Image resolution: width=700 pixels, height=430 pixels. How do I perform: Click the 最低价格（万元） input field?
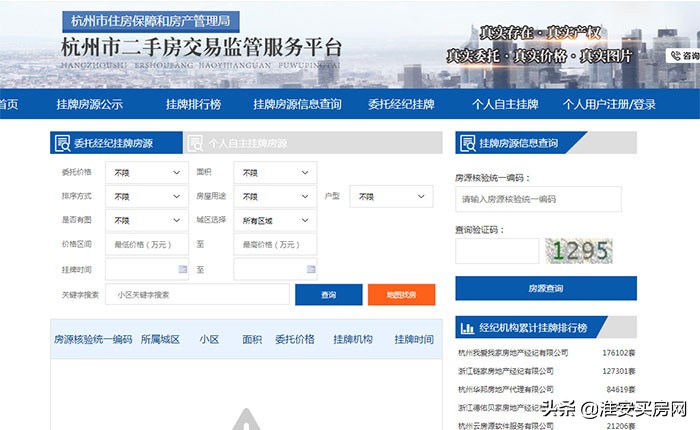pos(147,244)
